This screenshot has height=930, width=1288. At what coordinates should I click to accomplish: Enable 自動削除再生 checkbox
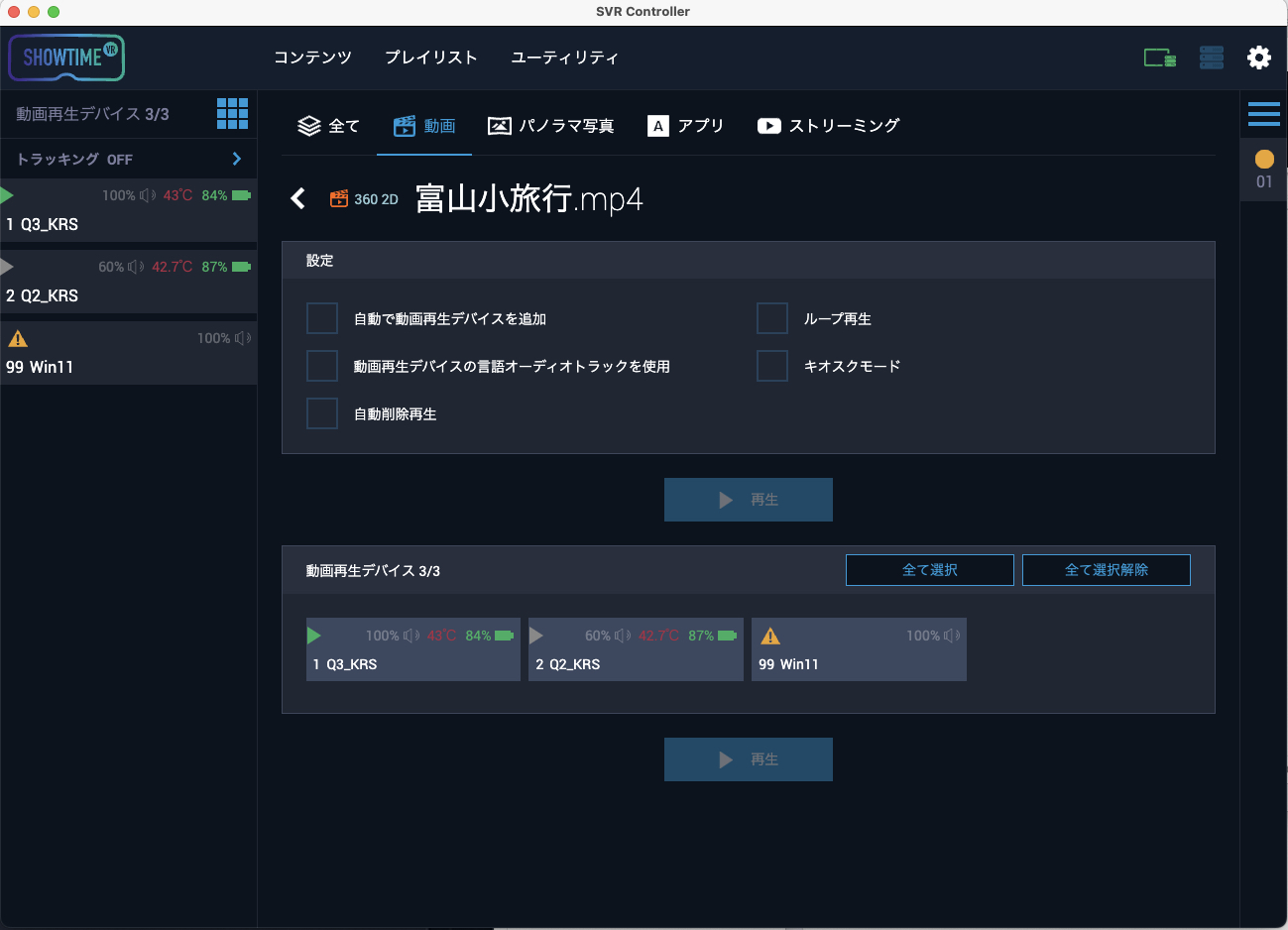pyautogui.click(x=322, y=413)
